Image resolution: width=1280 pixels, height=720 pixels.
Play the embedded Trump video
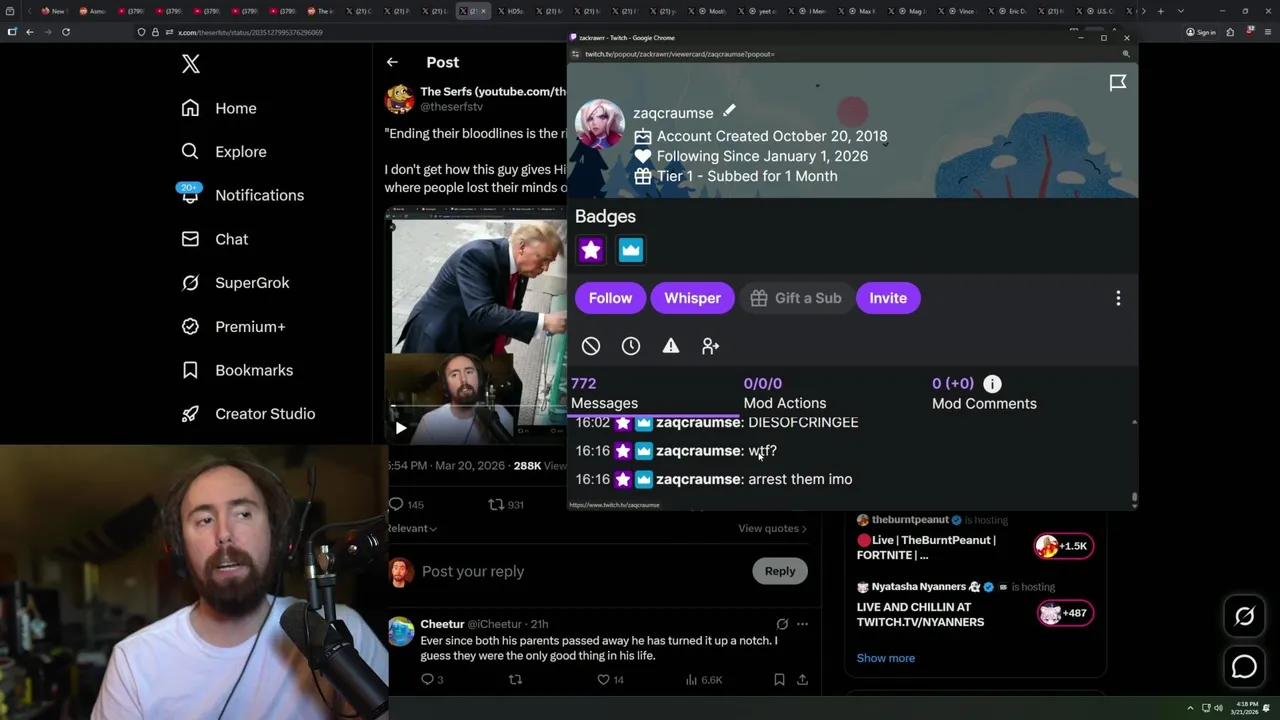(400, 428)
